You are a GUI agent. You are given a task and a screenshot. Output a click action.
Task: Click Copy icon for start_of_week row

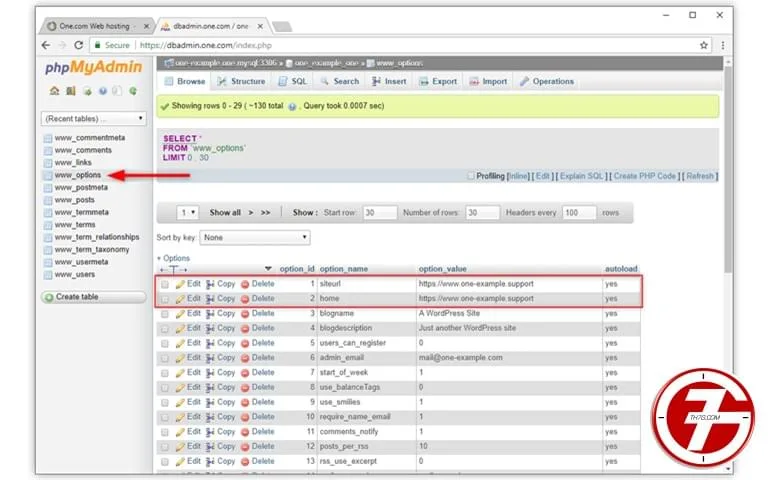[210, 373]
